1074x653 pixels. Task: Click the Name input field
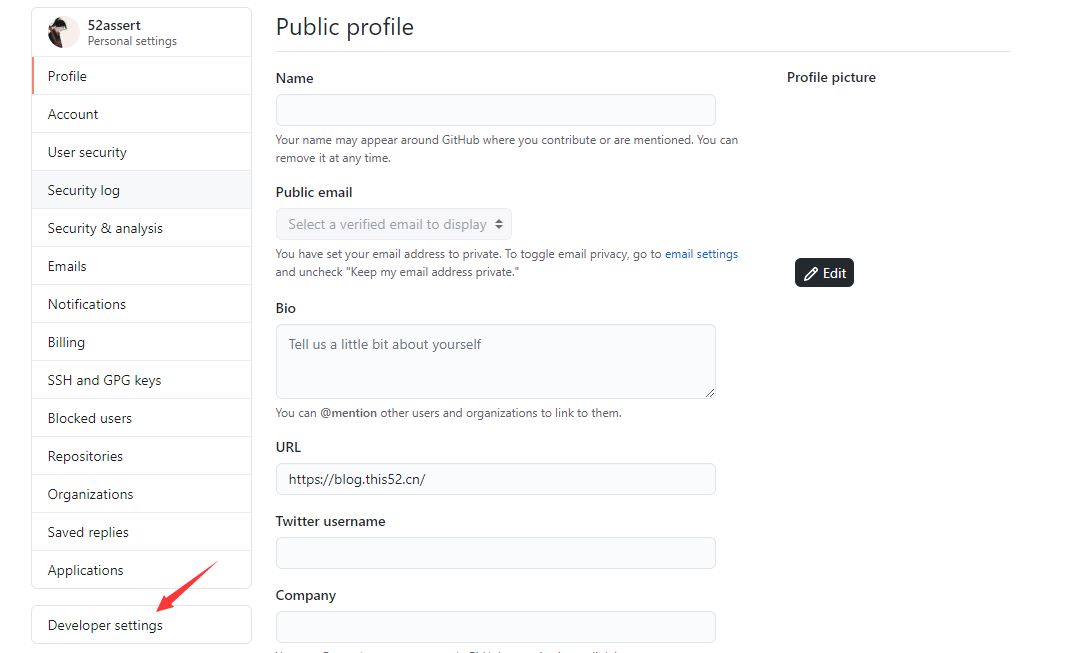tap(496, 110)
